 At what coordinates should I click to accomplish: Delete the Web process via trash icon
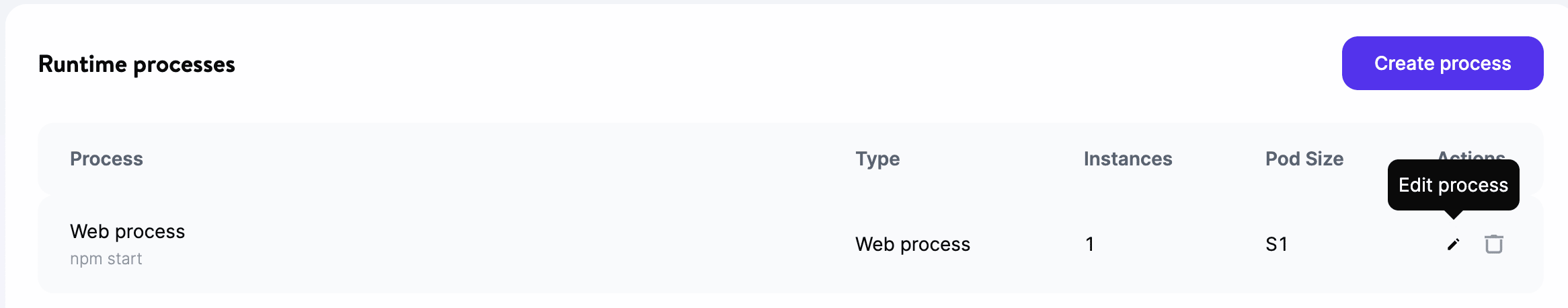point(1494,244)
